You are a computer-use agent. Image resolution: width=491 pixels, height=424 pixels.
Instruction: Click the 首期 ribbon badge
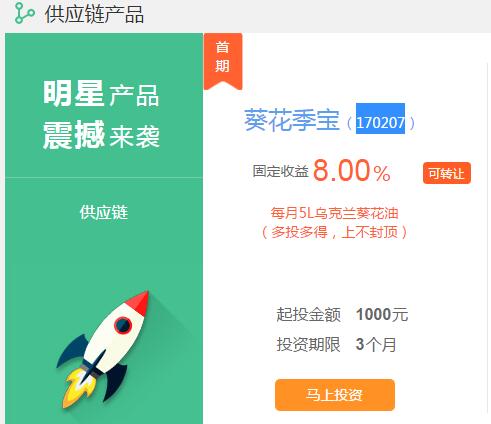pos(223,61)
